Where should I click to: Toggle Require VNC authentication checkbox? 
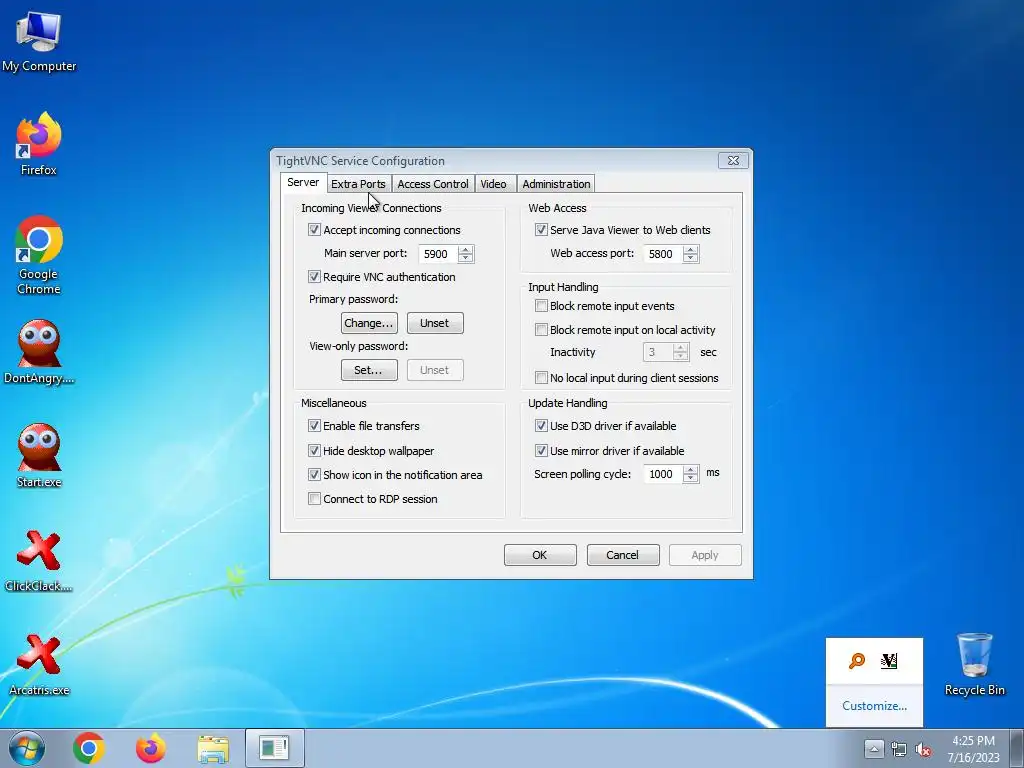pyautogui.click(x=314, y=277)
